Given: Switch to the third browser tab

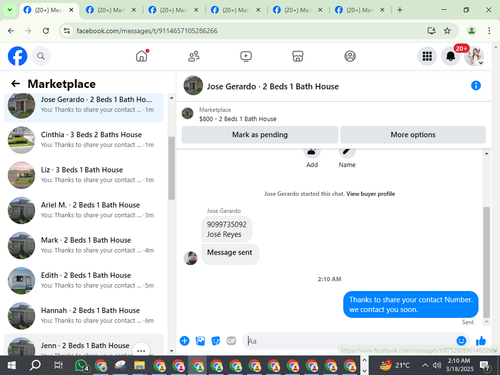Looking at the screenshot, I should coord(174,10).
